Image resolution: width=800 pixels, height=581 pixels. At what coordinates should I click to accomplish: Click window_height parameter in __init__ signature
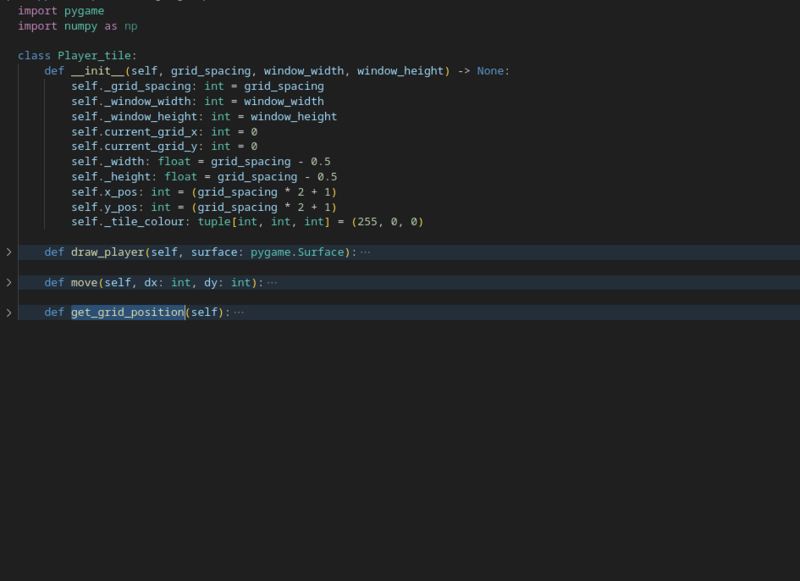click(401, 71)
